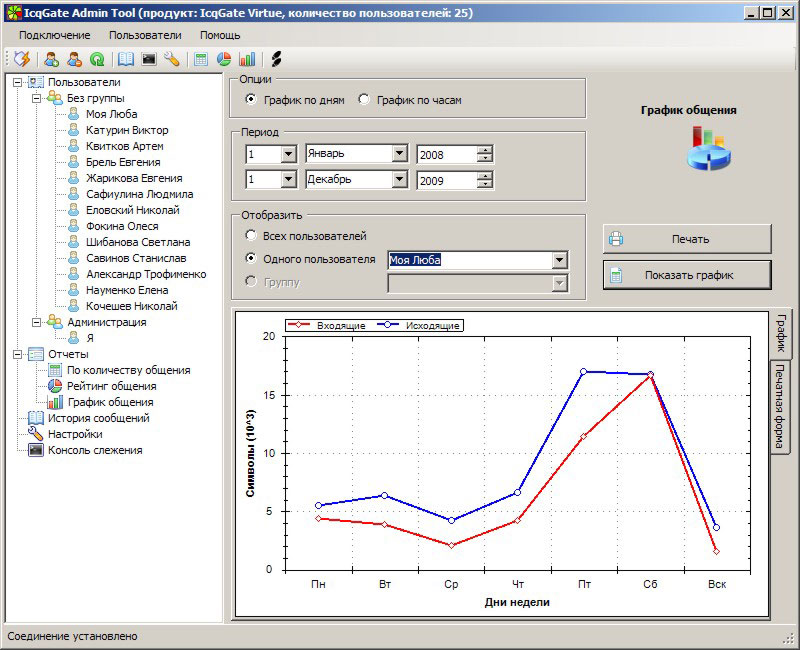This screenshot has width=800, height=650.
Task: Open the Помощь menu
Action: [x=220, y=35]
